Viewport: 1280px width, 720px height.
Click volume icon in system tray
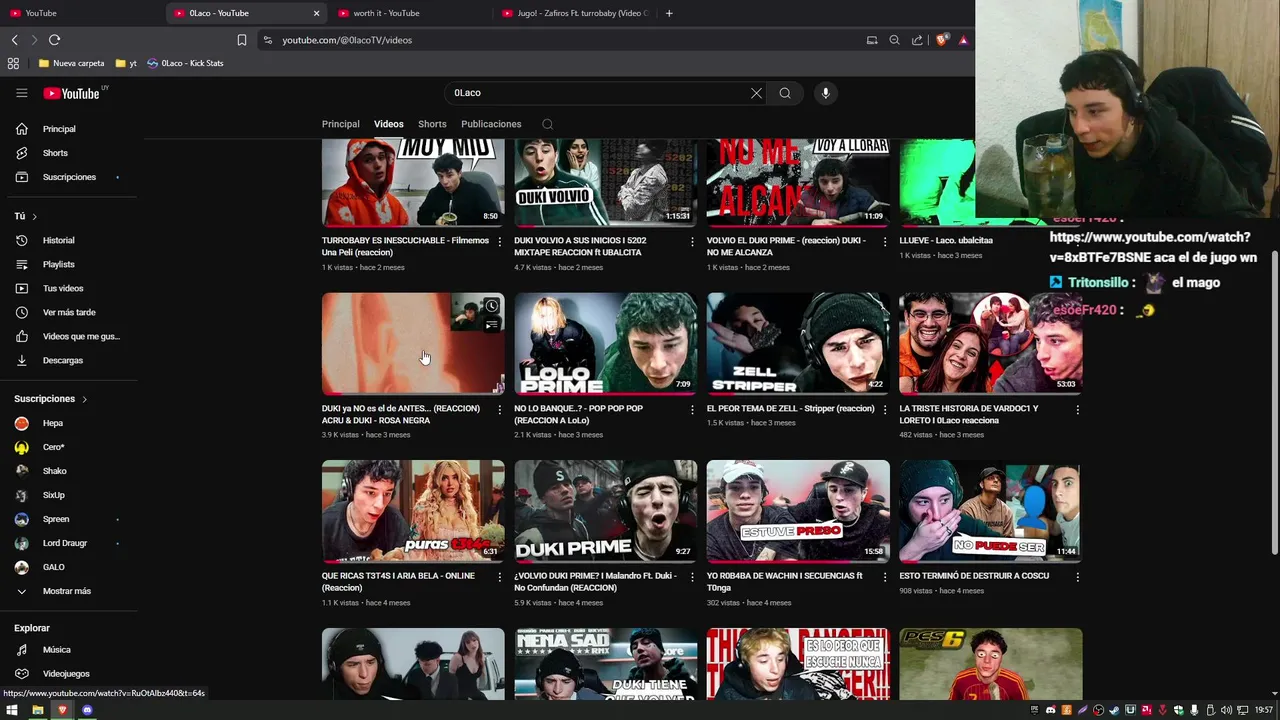tap(1226, 710)
